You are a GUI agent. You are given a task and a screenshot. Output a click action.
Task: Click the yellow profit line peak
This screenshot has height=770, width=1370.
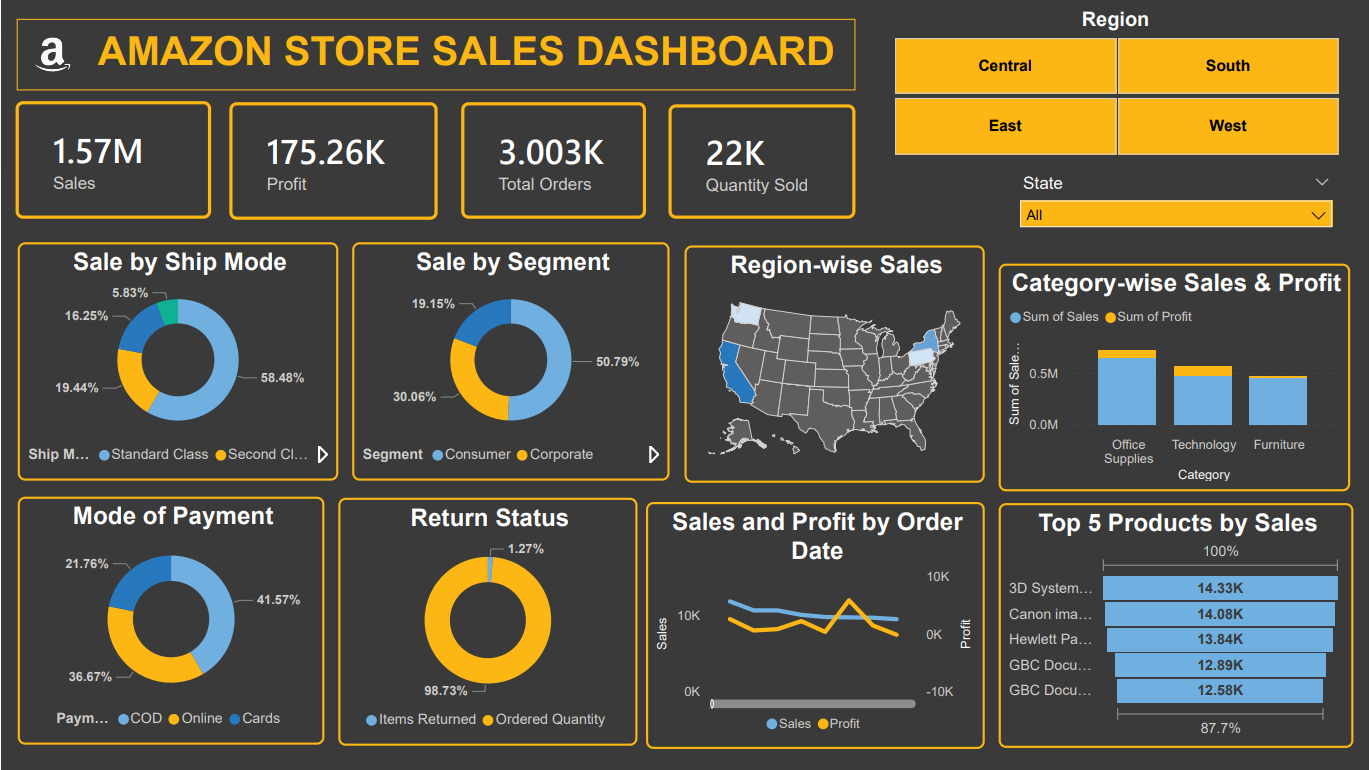click(x=849, y=601)
